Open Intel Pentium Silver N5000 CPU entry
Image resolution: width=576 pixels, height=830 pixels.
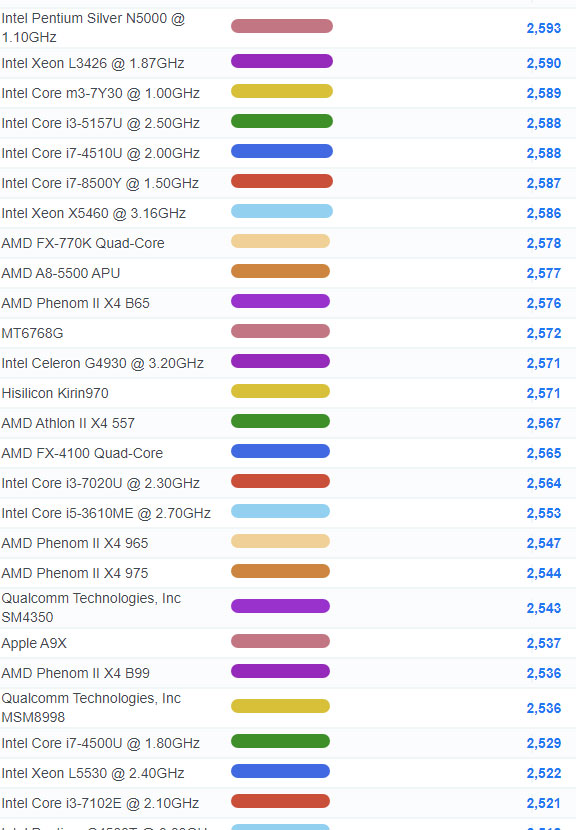tap(93, 28)
